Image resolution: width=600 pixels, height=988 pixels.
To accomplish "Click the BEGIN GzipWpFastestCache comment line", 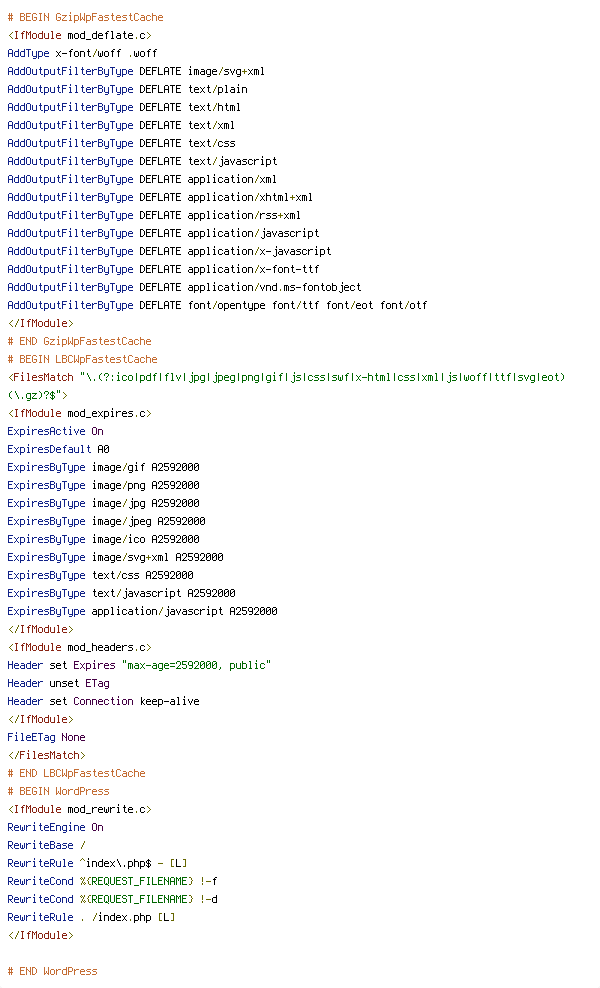I will pos(85,17).
